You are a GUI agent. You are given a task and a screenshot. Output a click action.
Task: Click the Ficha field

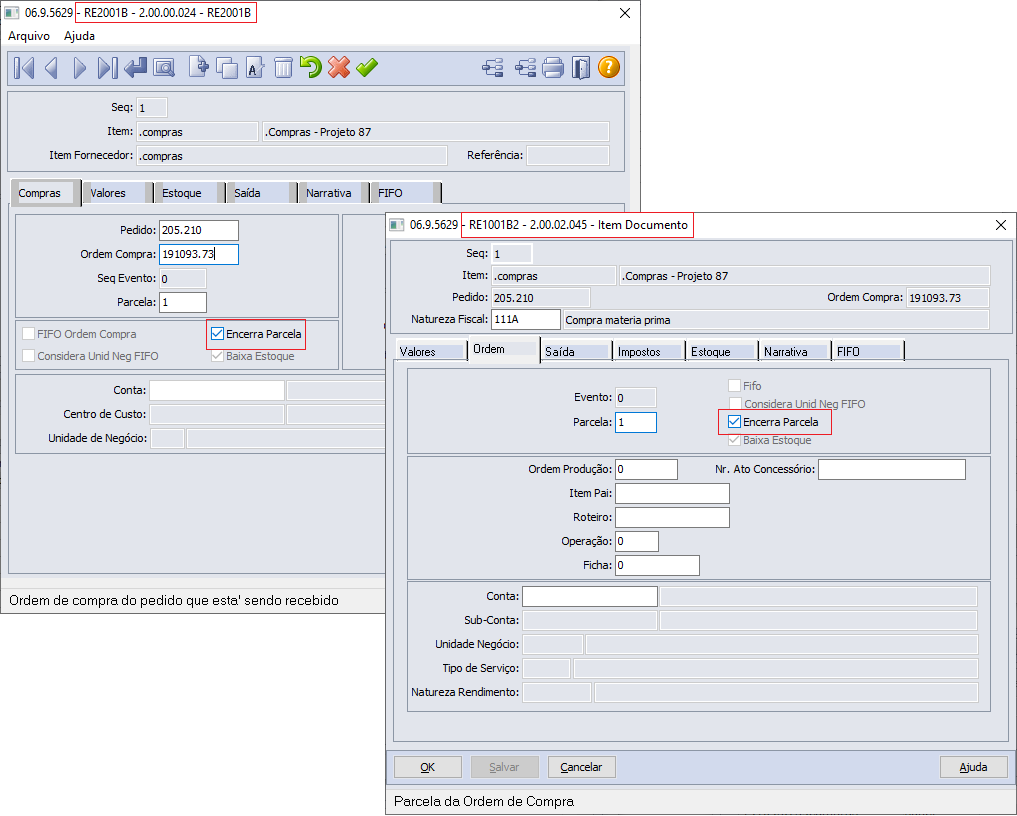click(657, 566)
